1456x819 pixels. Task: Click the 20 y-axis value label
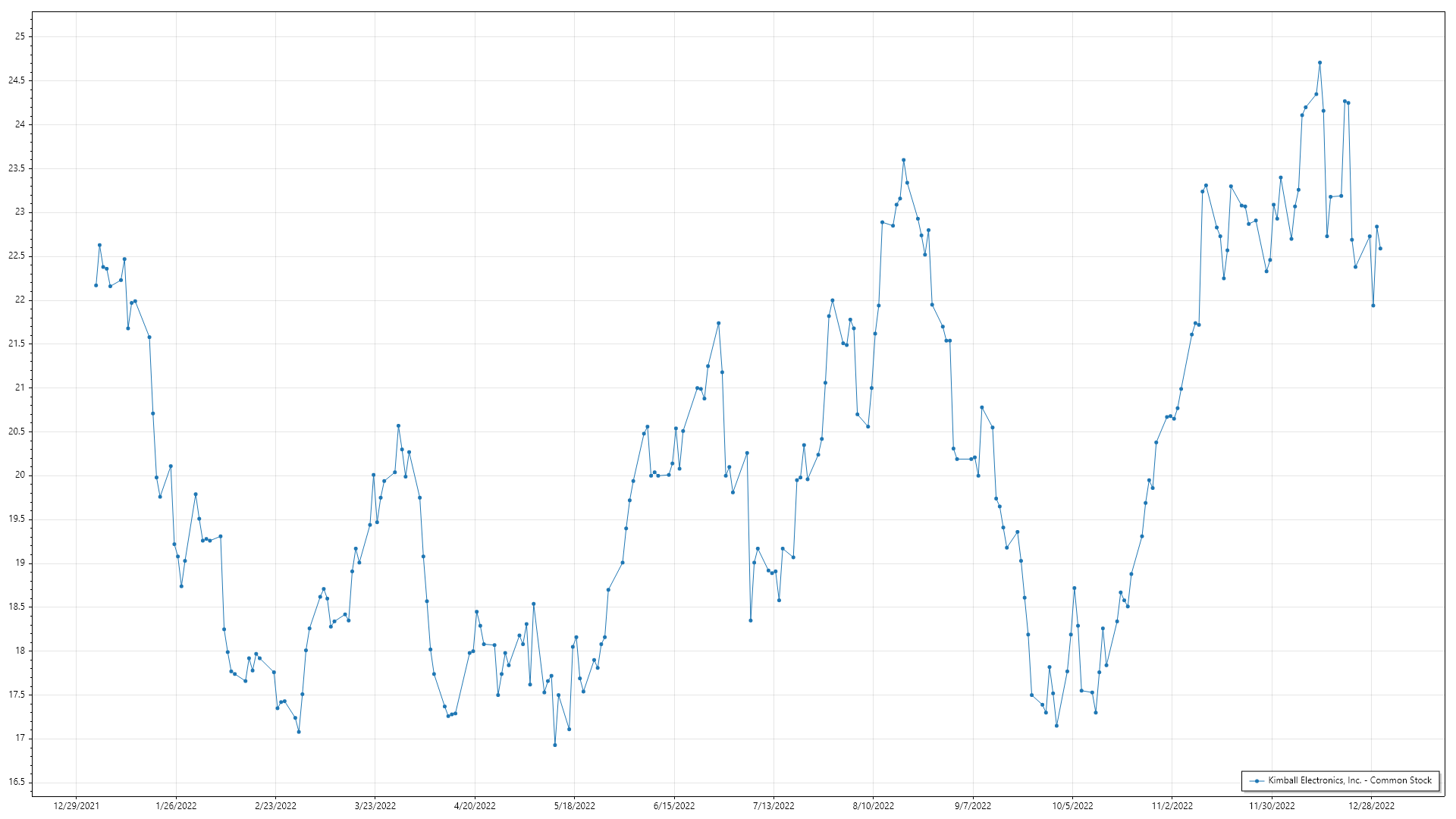[x=20, y=475]
